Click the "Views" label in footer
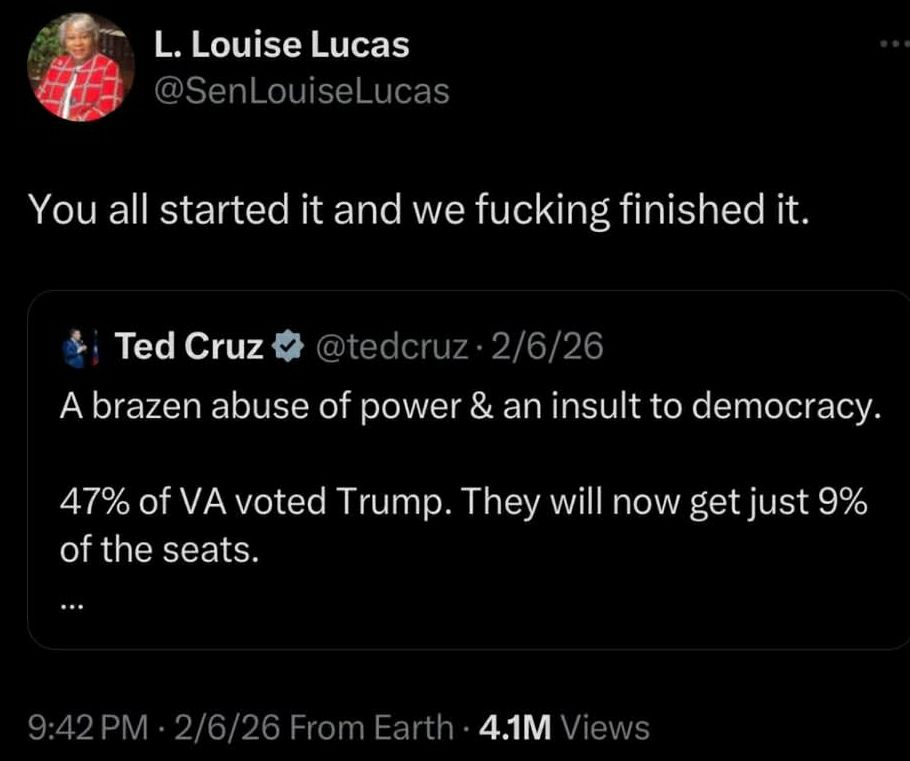The height and width of the screenshot is (761, 910). [x=606, y=728]
